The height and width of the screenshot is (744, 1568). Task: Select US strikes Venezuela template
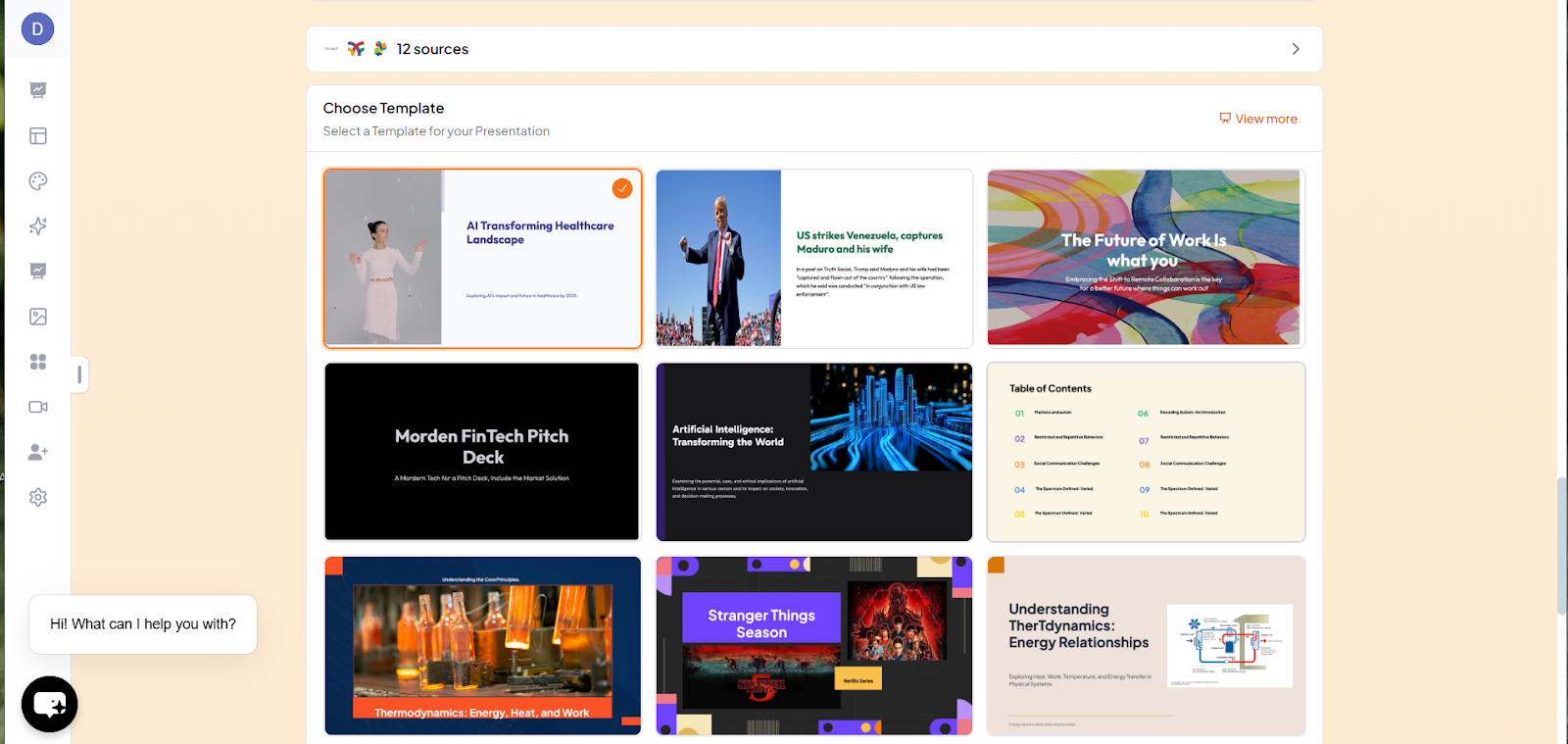[x=814, y=259]
